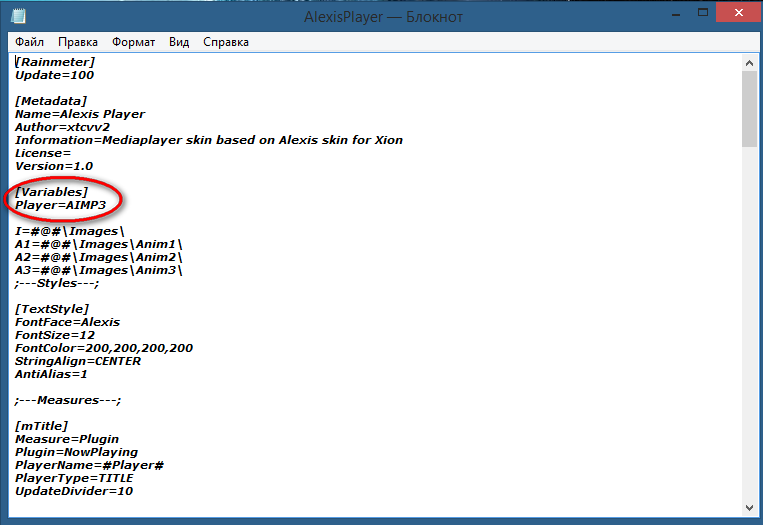763x525 pixels.
Task: Click the "FontSize=12" line
Action: pos(55,335)
